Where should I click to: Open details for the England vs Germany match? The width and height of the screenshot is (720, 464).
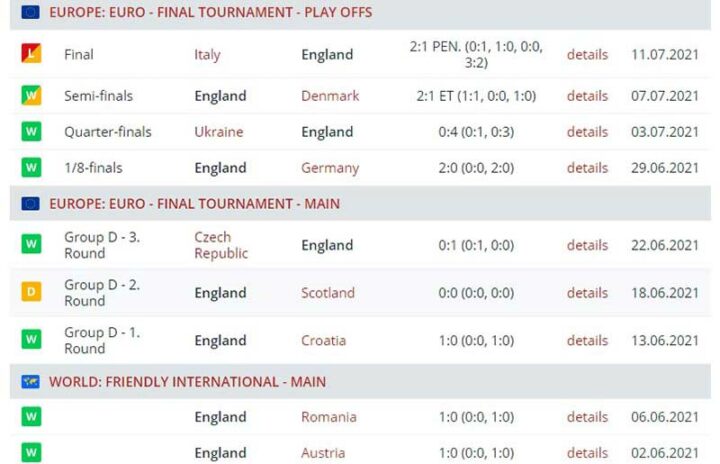[x=587, y=168]
